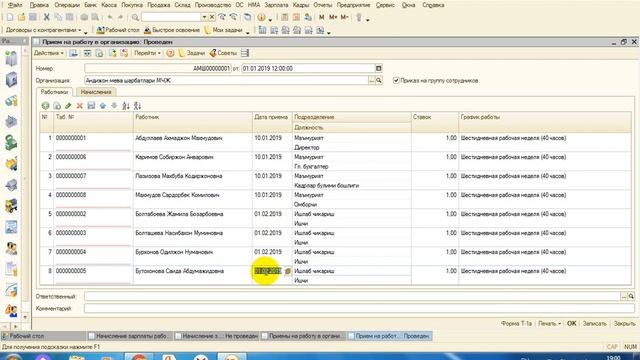
Task: Expand the search field dropdown arrow
Action: (204, 17)
